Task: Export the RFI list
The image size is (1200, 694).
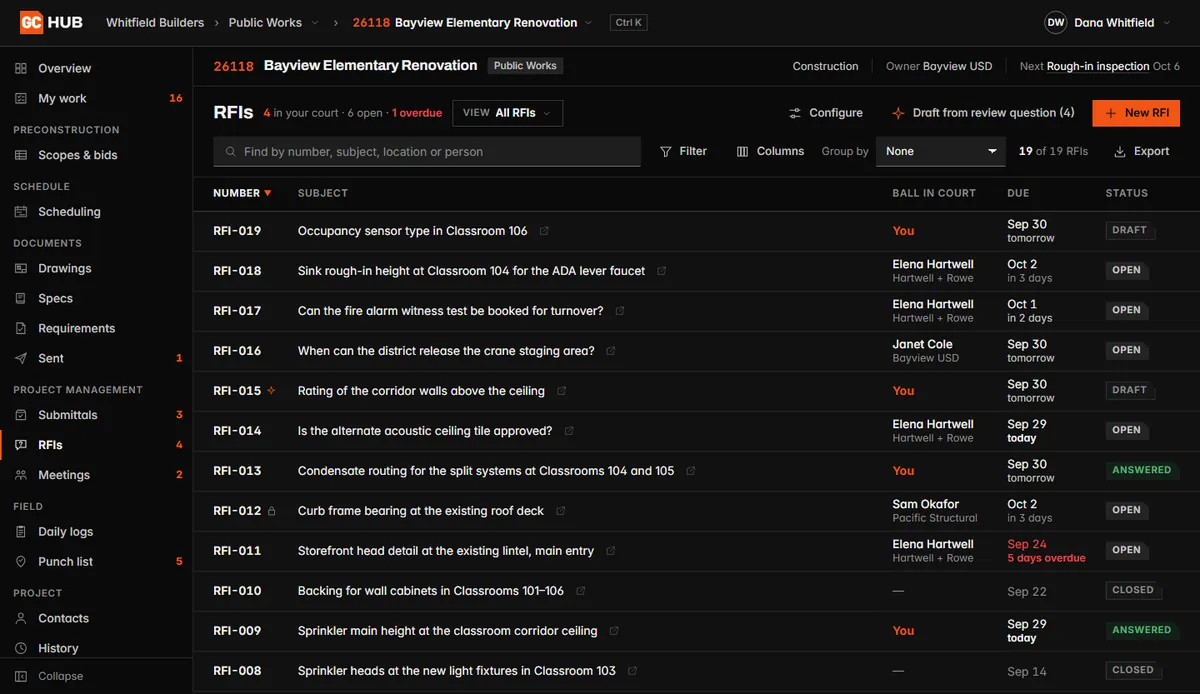Action: point(1142,152)
